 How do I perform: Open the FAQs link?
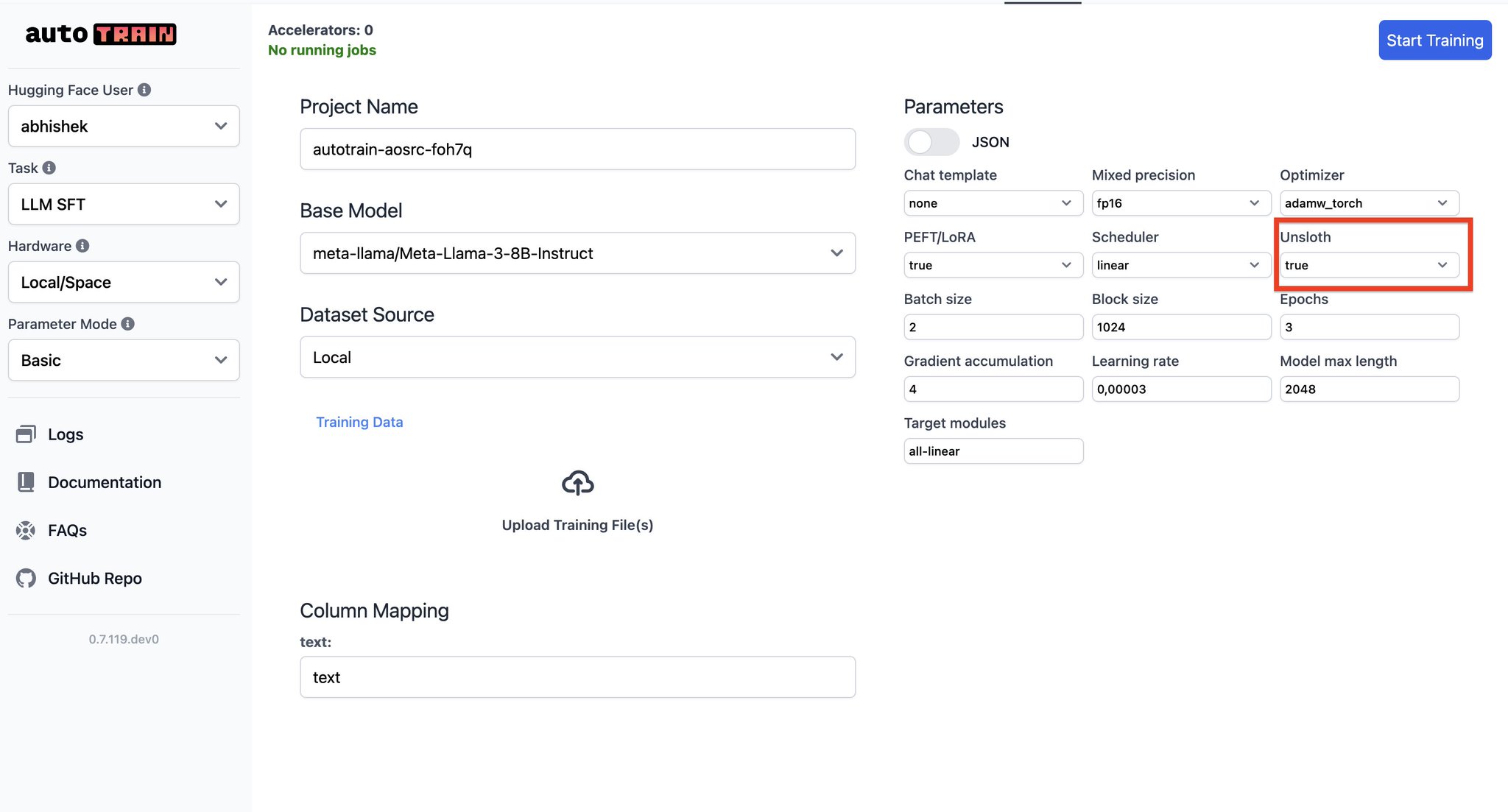tap(67, 530)
